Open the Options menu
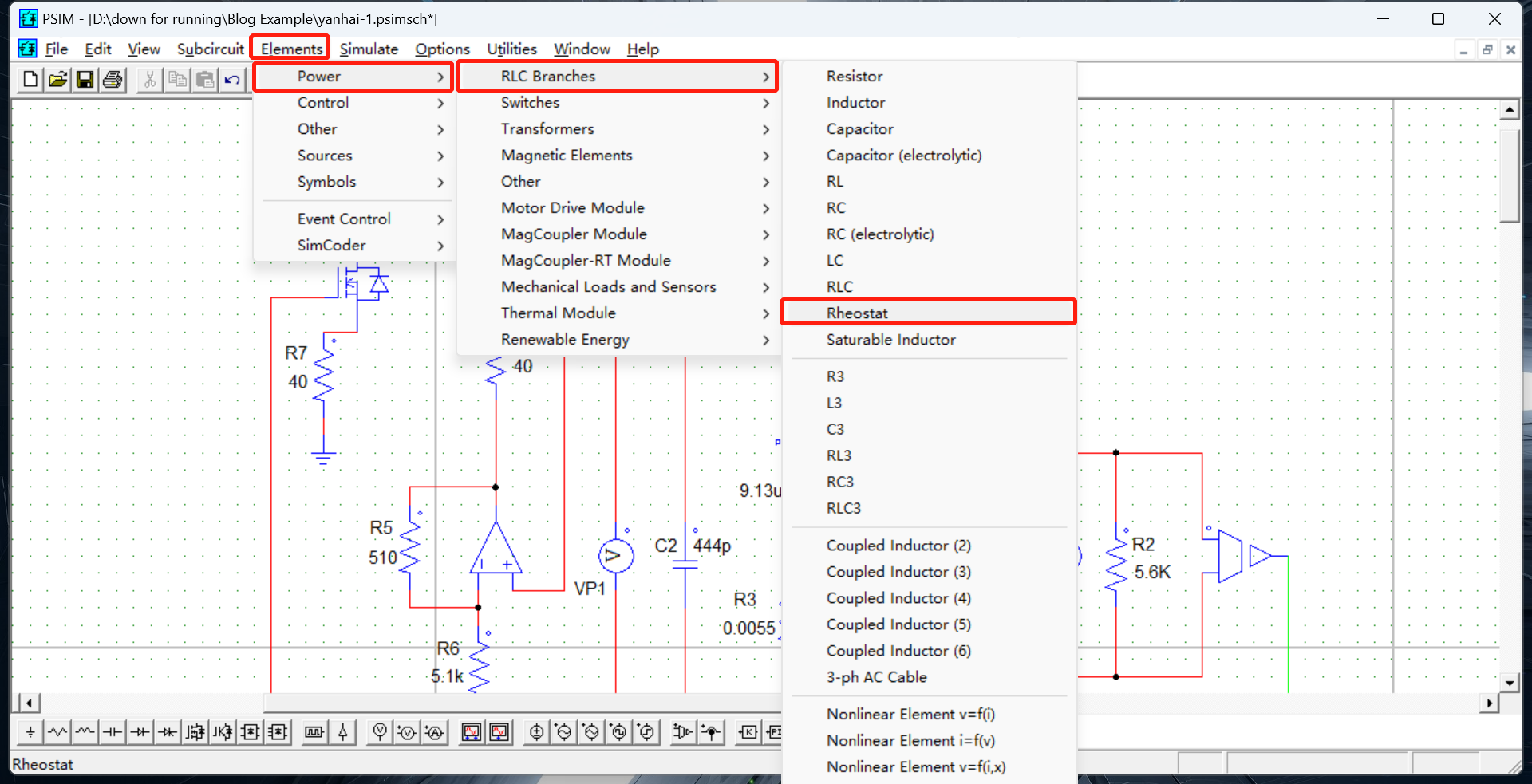Image resolution: width=1532 pixels, height=784 pixels. 442,49
